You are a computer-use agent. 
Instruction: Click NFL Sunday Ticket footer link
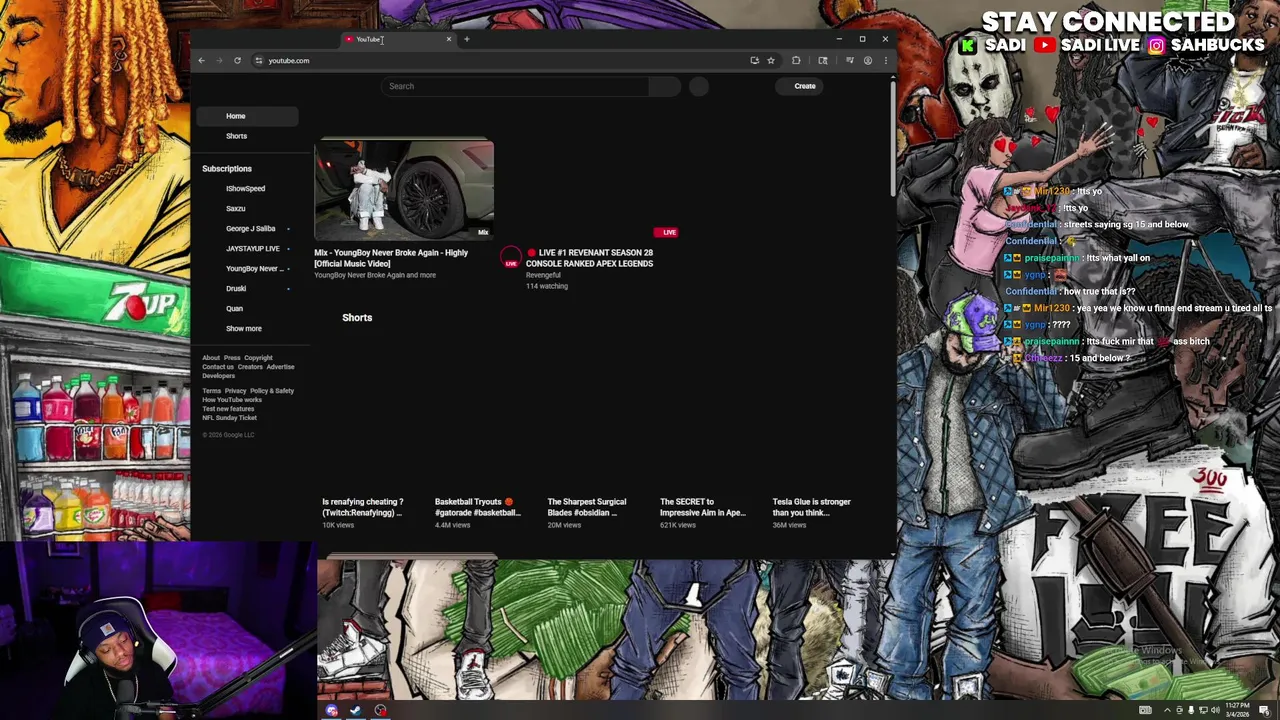[229, 418]
